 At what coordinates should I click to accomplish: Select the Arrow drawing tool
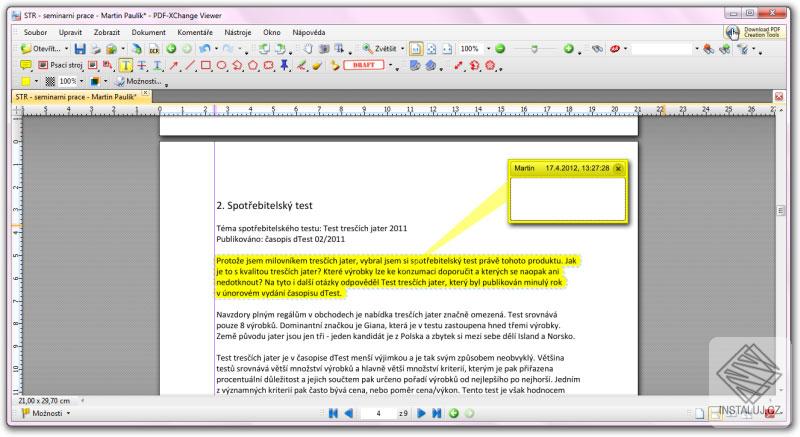[x=174, y=65]
